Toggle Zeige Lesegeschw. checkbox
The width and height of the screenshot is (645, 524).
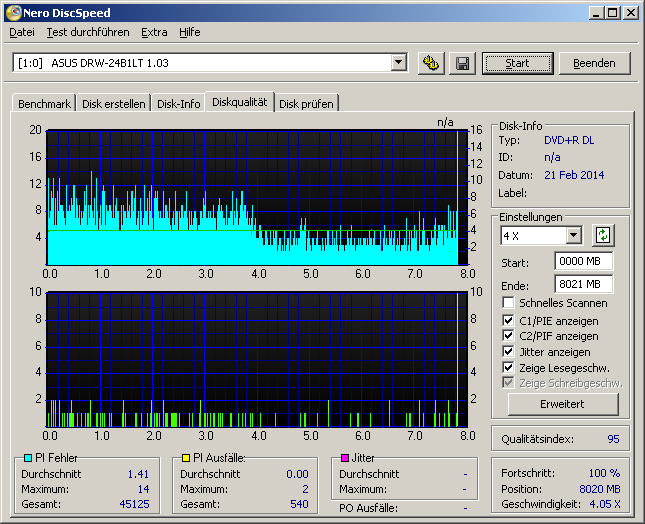pyautogui.click(x=508, y=367)
